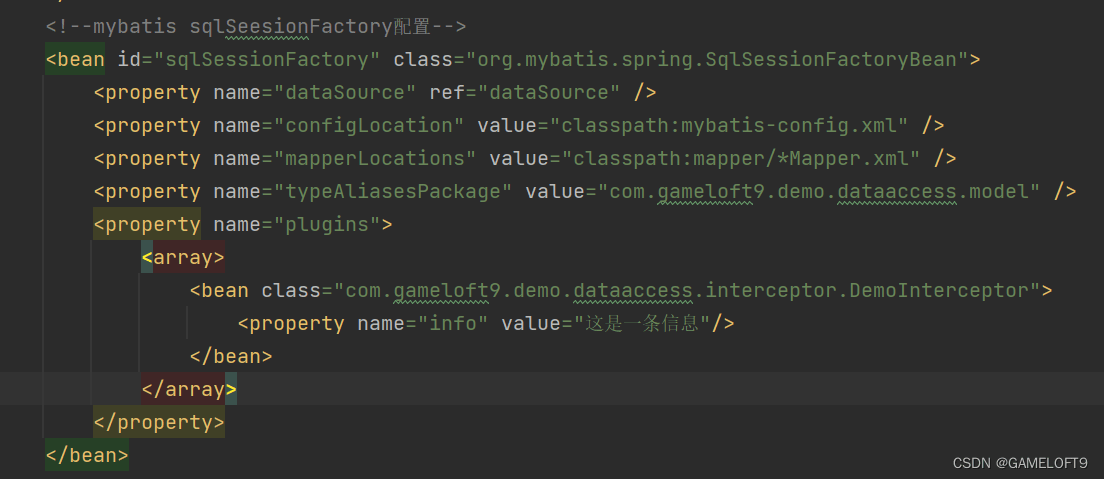The width and height of the screenshot is (1104, 479).
Task: Click the Chinese info value string
Action: [x=641, y=324]
